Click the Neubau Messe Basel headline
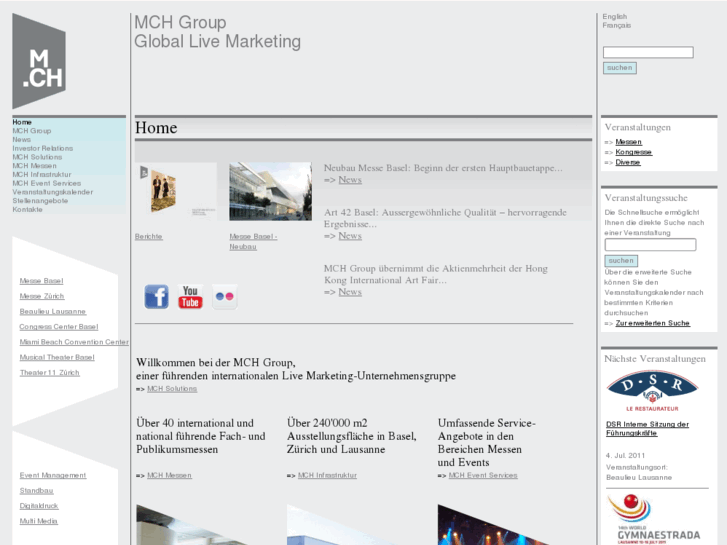727x545 pixels. (443, 168)
